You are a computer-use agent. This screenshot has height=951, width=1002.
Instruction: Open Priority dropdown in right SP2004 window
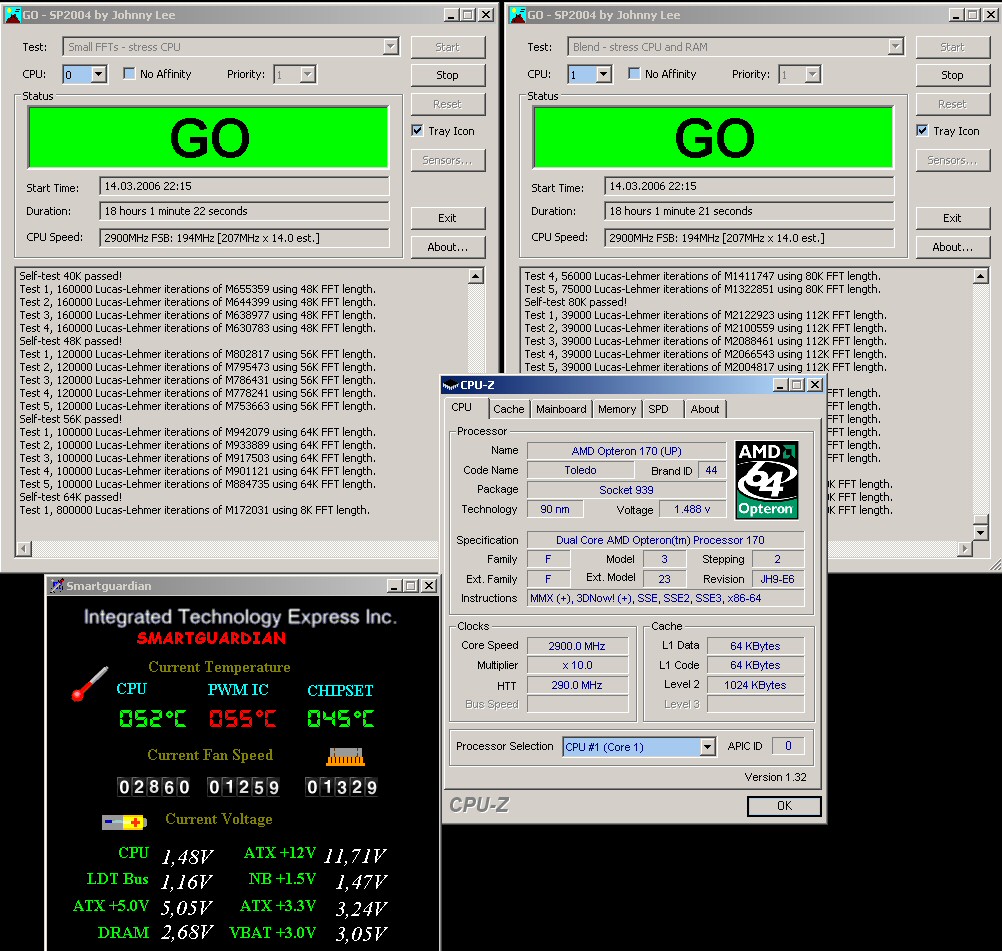[813, 74]
